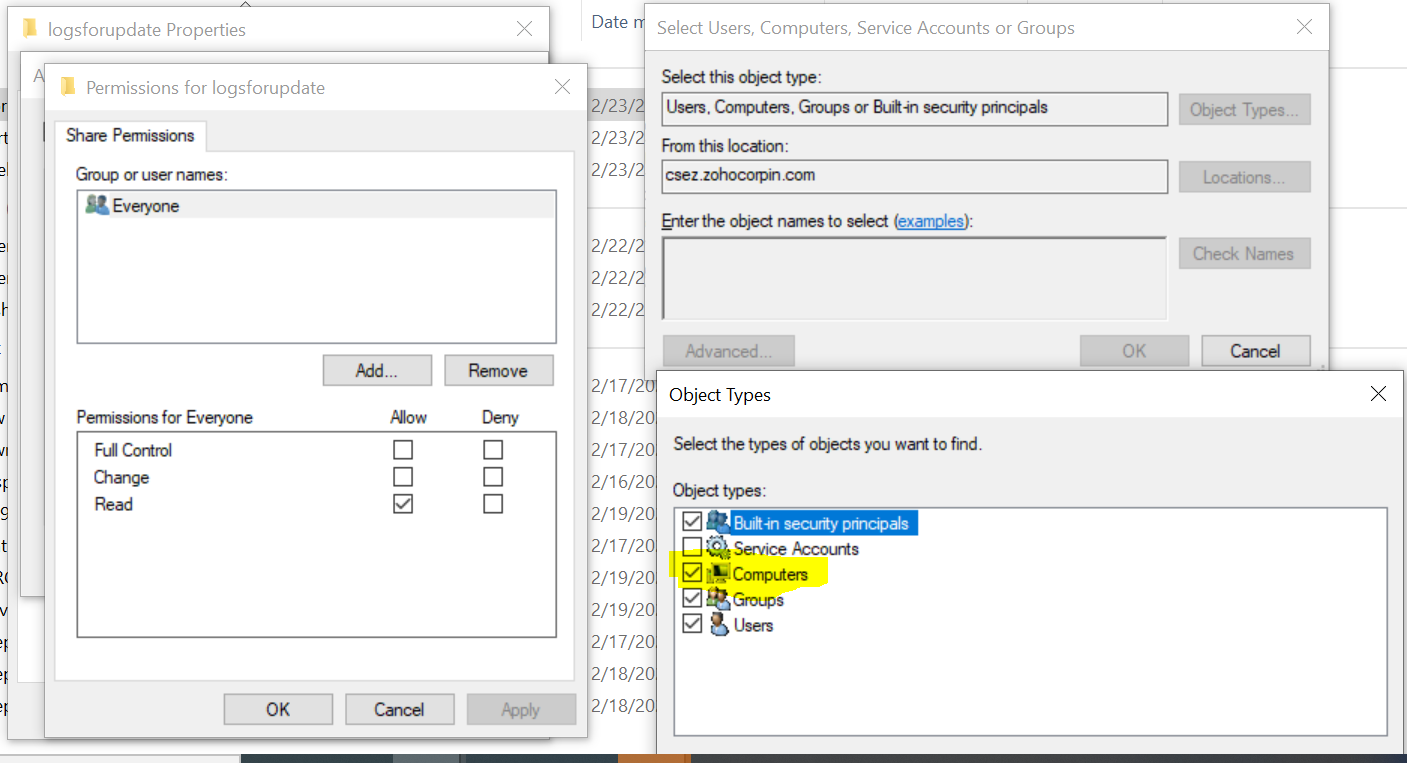
Task: Toggle the Computers object type checkbox
Action: tap(692, 574)
